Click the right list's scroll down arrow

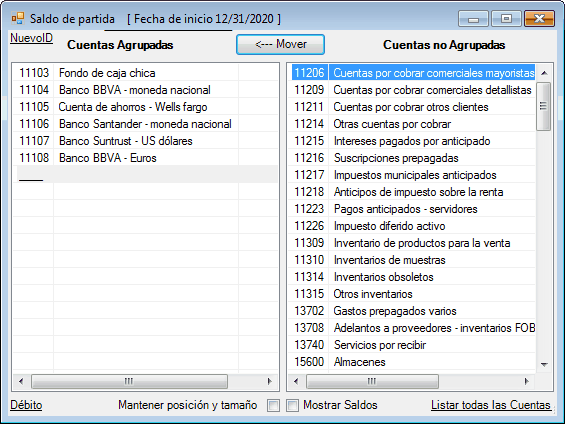point(544,365)
